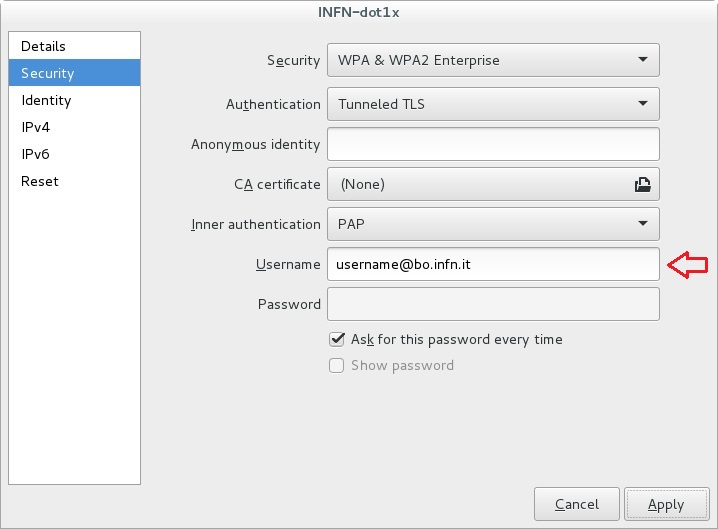Viewport: 718px width, 529px height.
Task: Click the Cancel button
Action: pyautogui.click(x=577, y=504)
